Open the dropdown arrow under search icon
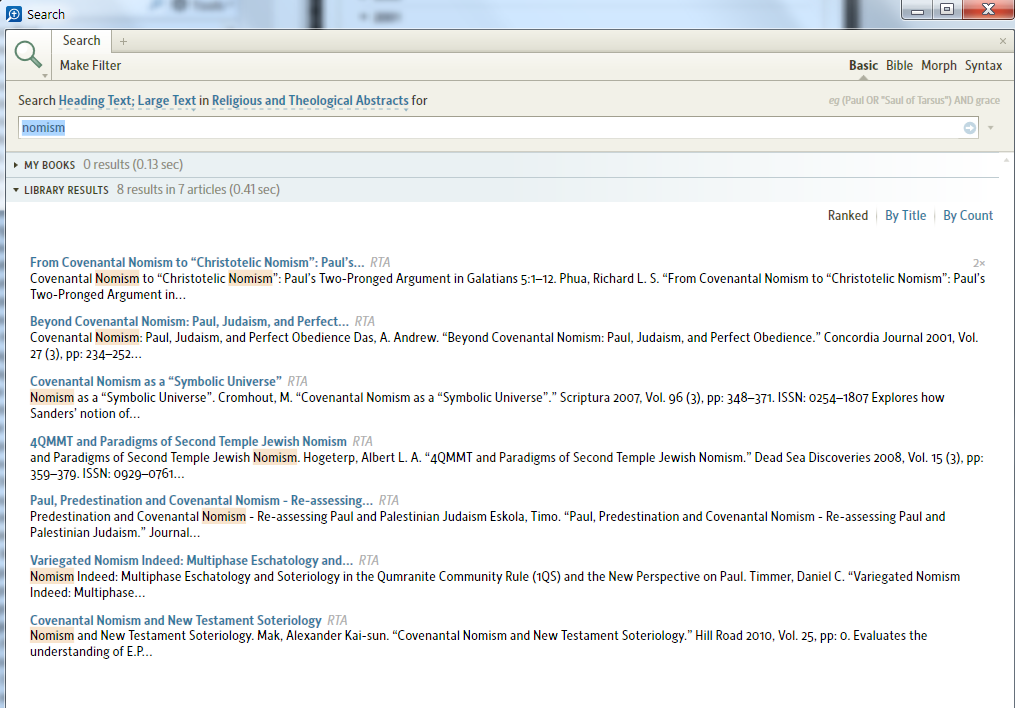The image size is (1015, 708). (45, 76)
